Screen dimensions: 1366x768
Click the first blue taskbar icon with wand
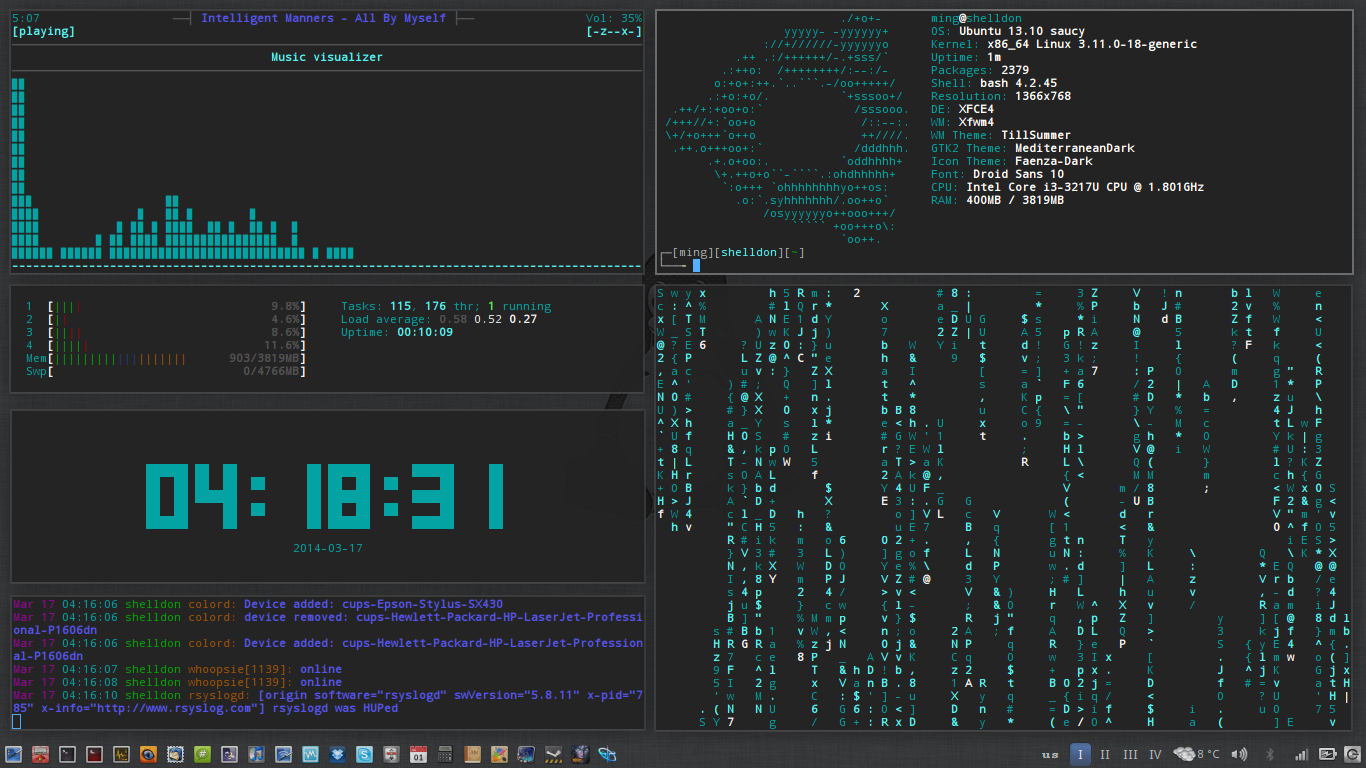coord(13,754)
